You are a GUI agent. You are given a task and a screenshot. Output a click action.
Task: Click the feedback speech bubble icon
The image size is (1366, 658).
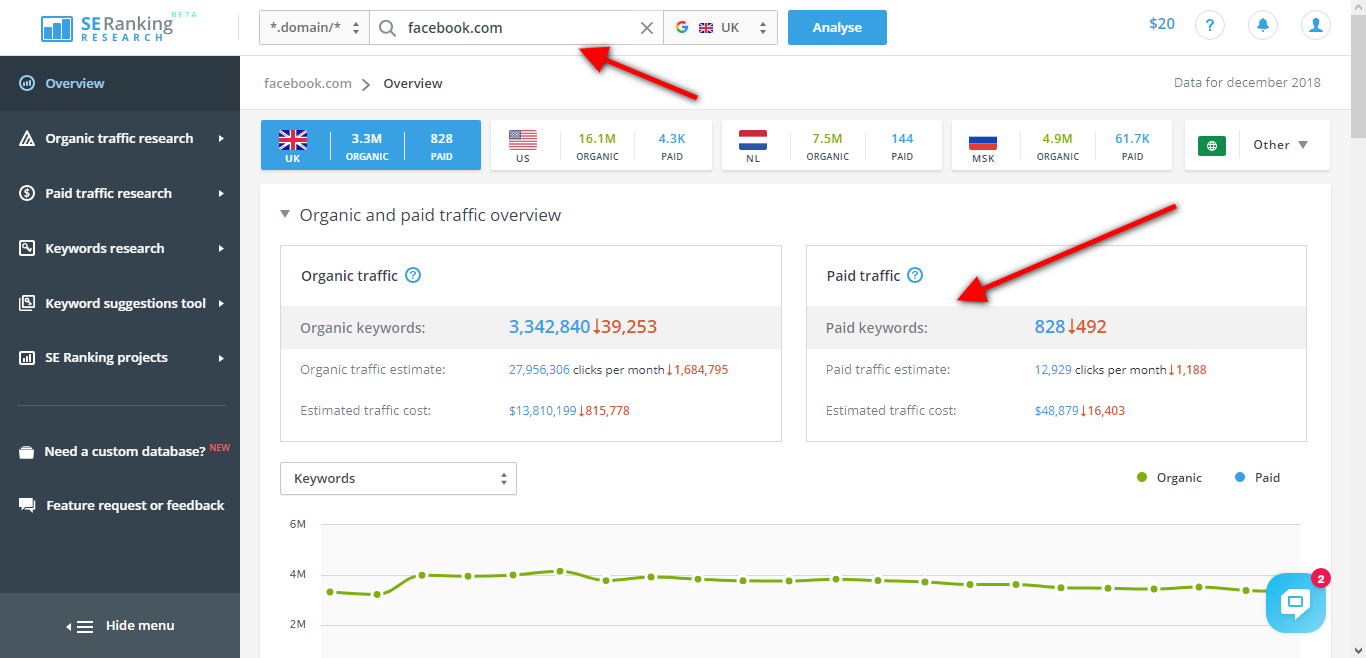click(27, 506)
